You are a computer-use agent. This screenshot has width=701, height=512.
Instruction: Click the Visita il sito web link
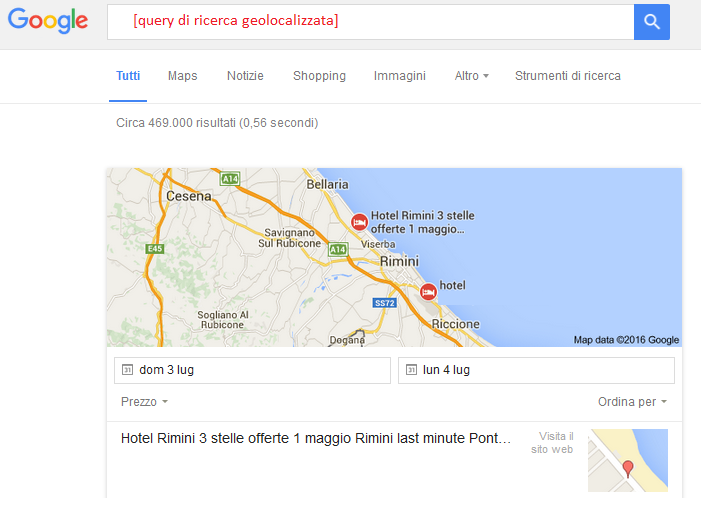pos(555,443)
